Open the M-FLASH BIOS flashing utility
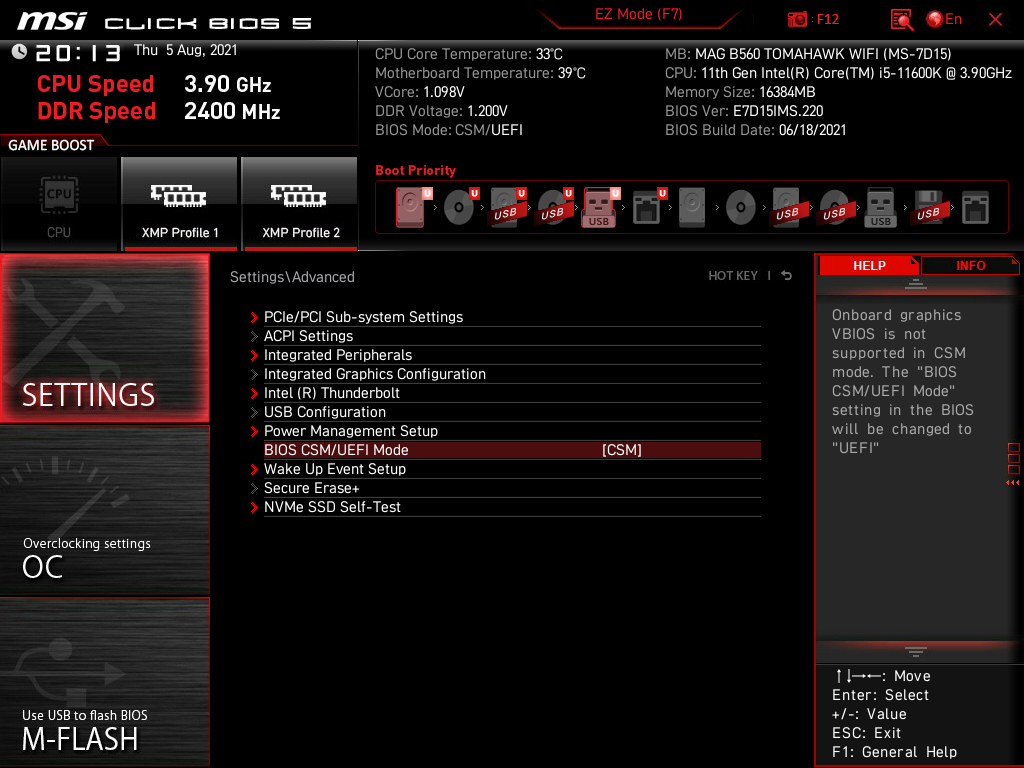 point(105,682)
